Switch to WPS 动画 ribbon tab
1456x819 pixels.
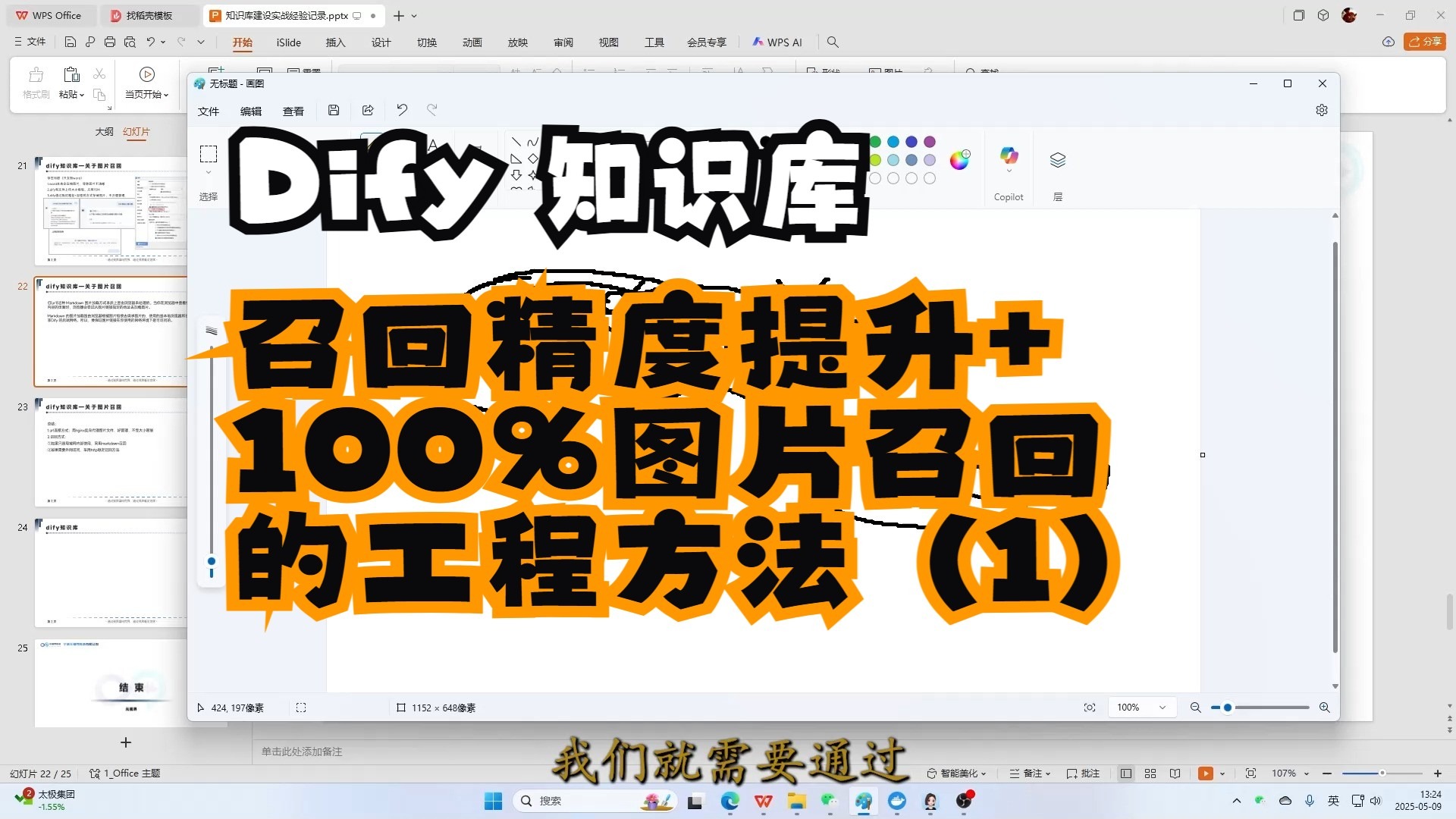(472, 42)
